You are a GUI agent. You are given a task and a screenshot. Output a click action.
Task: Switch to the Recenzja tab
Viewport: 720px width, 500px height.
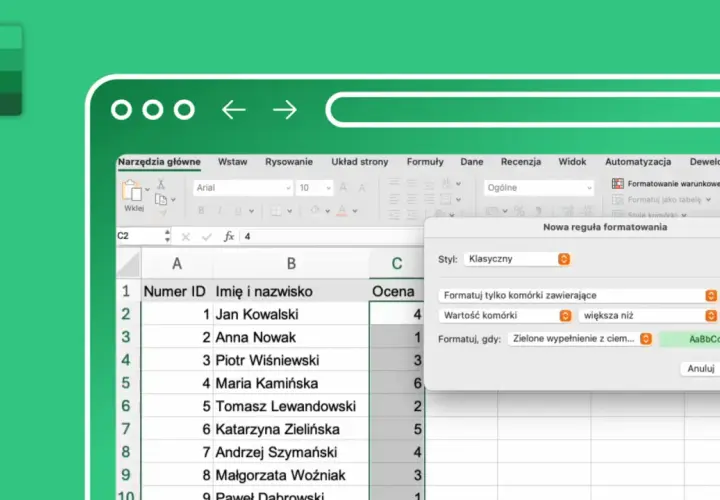(x=521, y=162)
